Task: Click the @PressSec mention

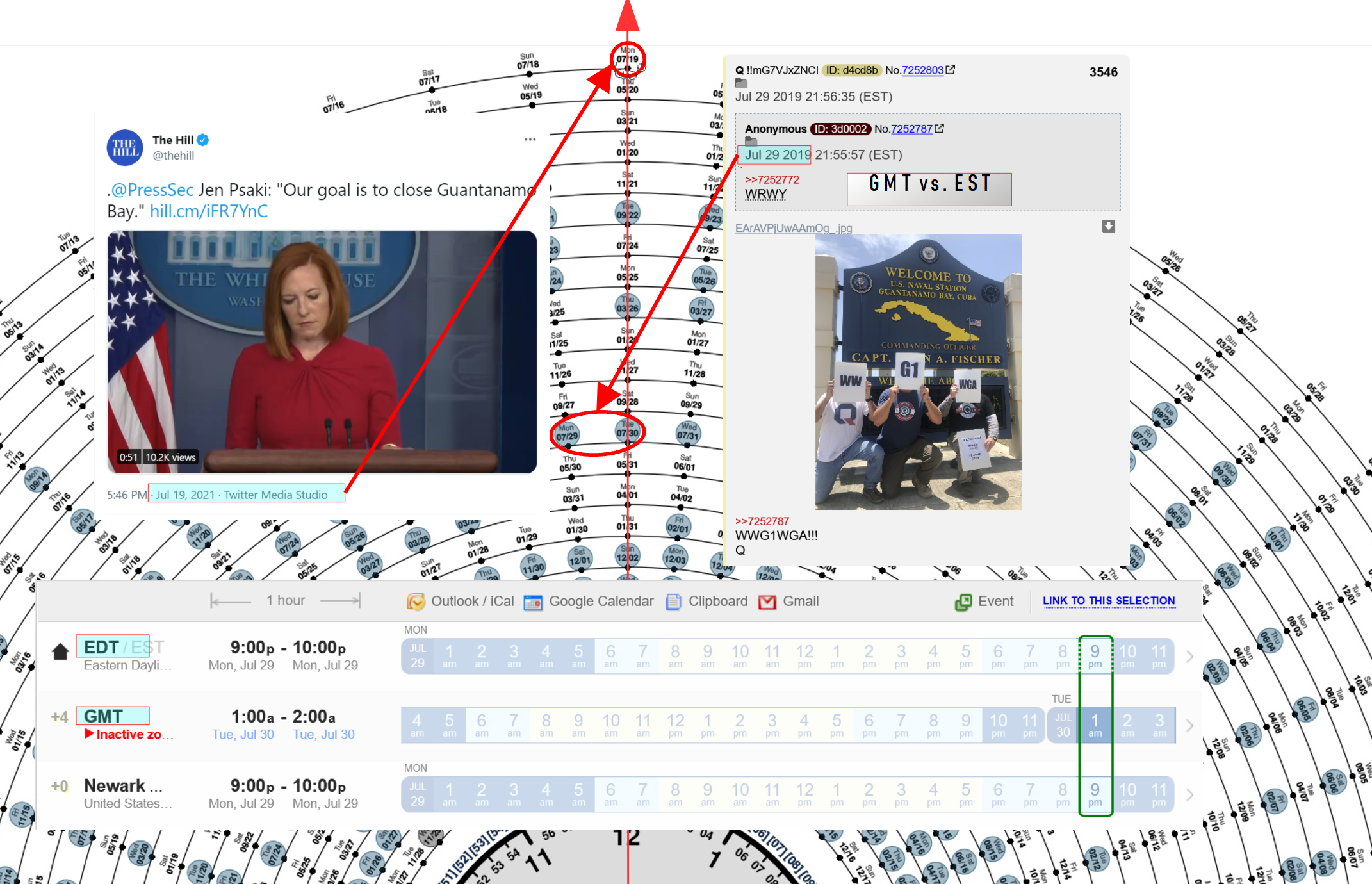Action: pos(152,190)
